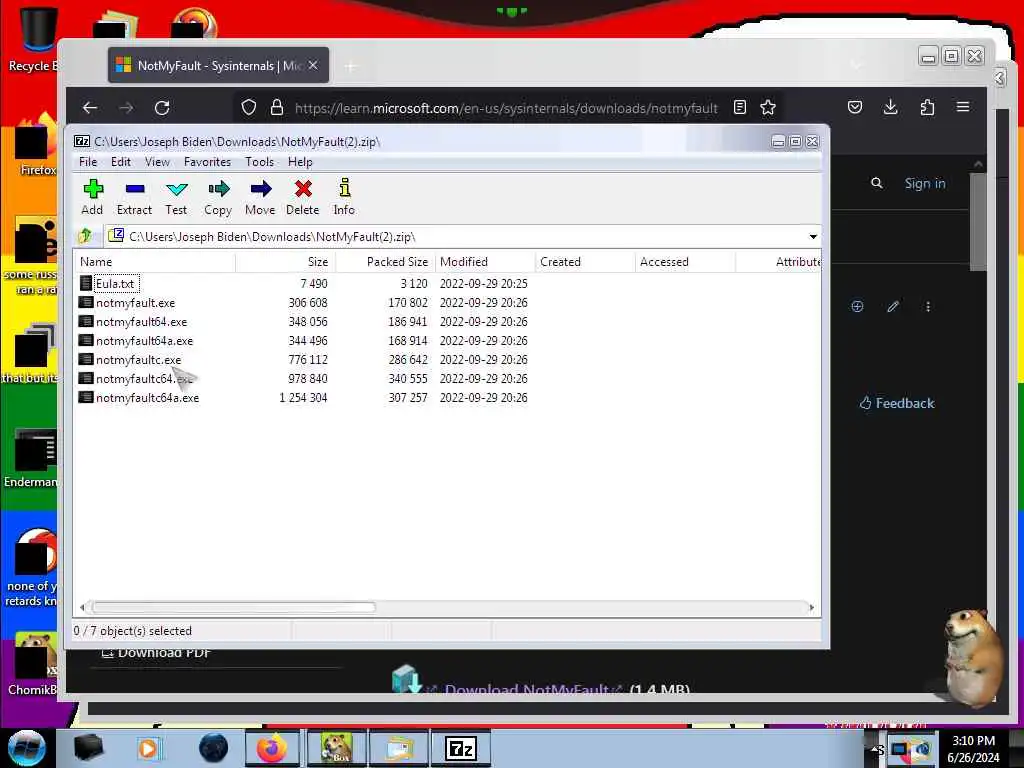Click the right arrow of 7-Zip horizontal scrollbar
Screen dimensions: 1024x768
point(811,607)
